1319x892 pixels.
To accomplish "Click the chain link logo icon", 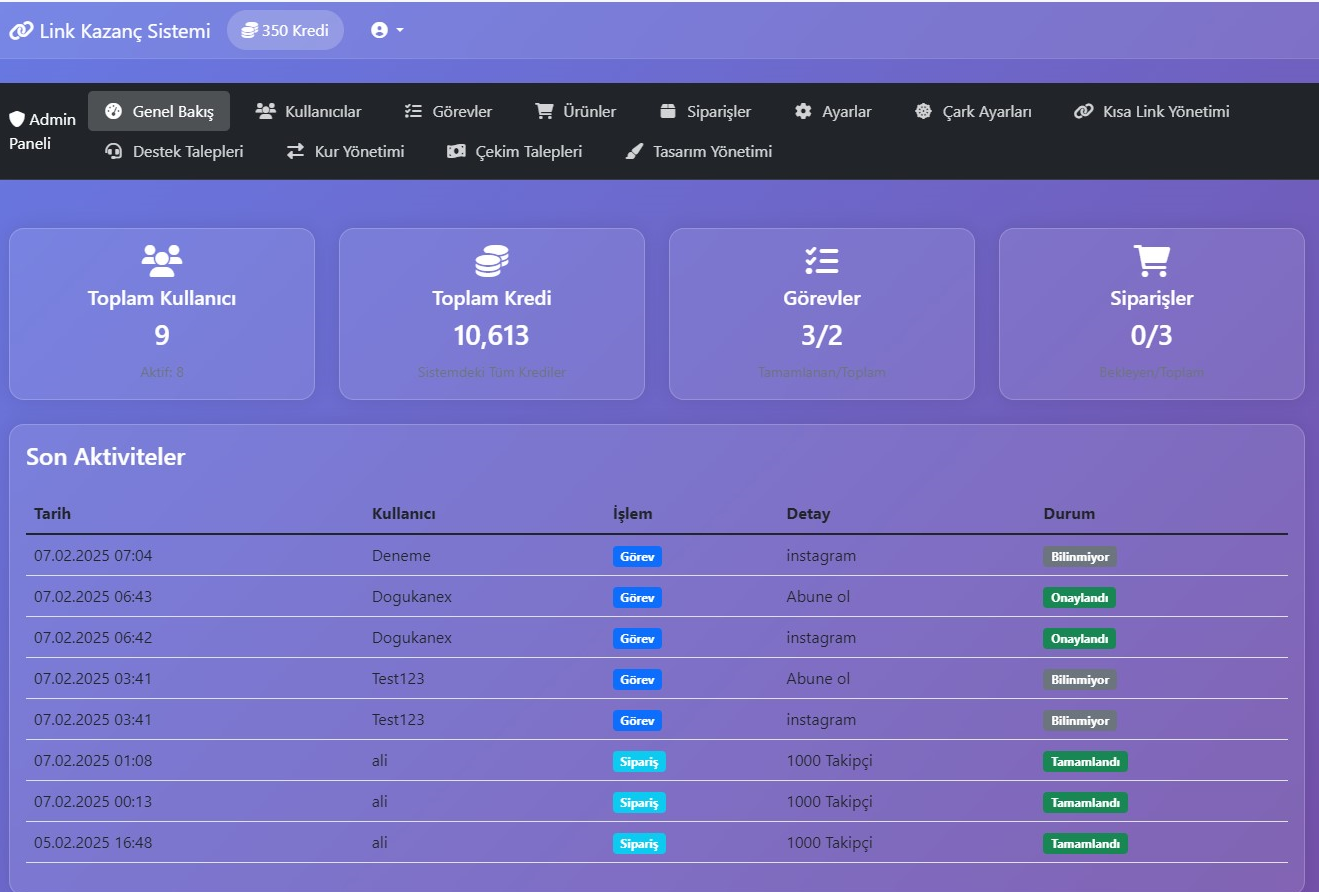I will coord(21,31).
